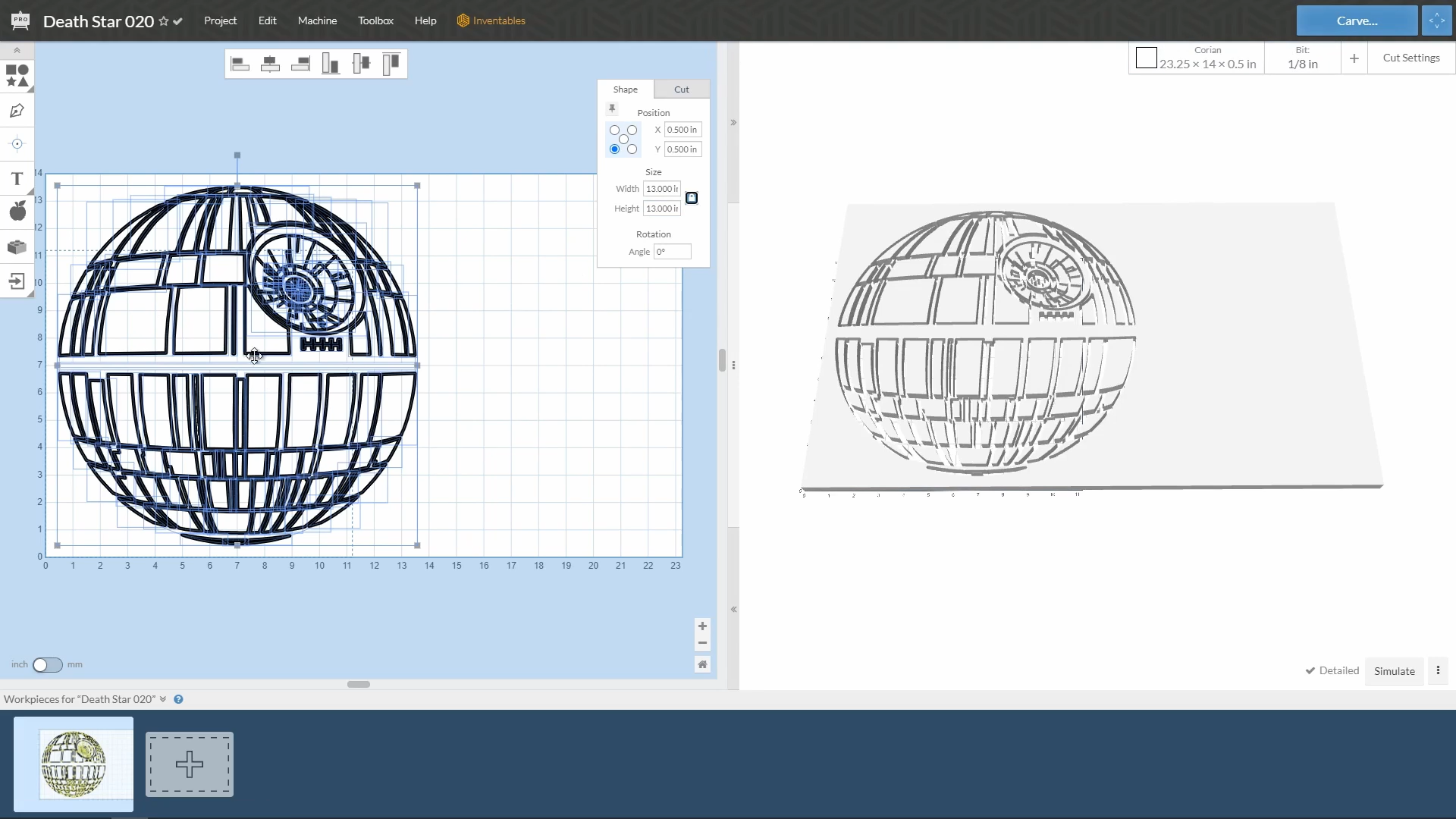Switch to the Cut tab

click(x=681, y=89)
